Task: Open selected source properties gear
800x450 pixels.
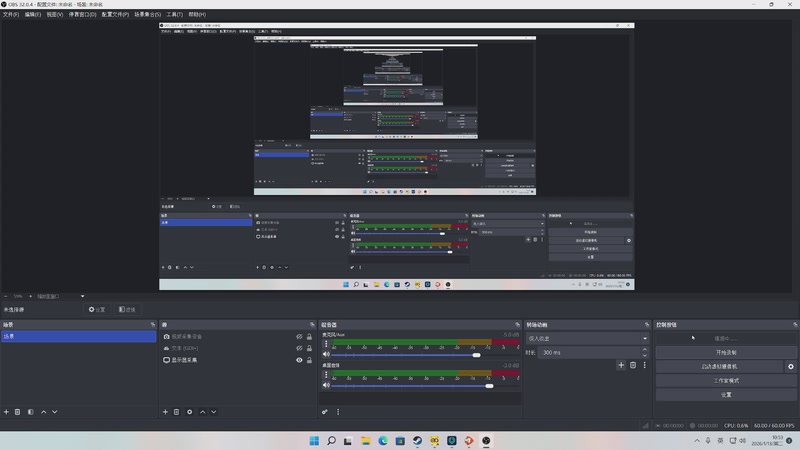Action: coord(190,412)
